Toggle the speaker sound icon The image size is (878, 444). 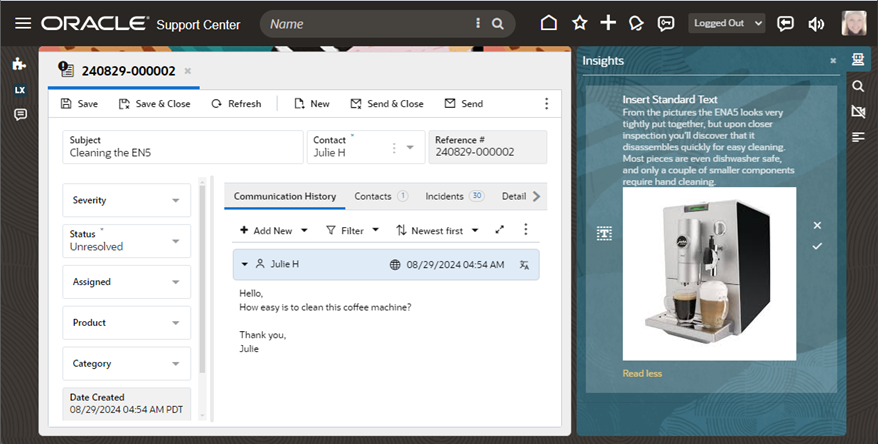[x=816, y=24]
